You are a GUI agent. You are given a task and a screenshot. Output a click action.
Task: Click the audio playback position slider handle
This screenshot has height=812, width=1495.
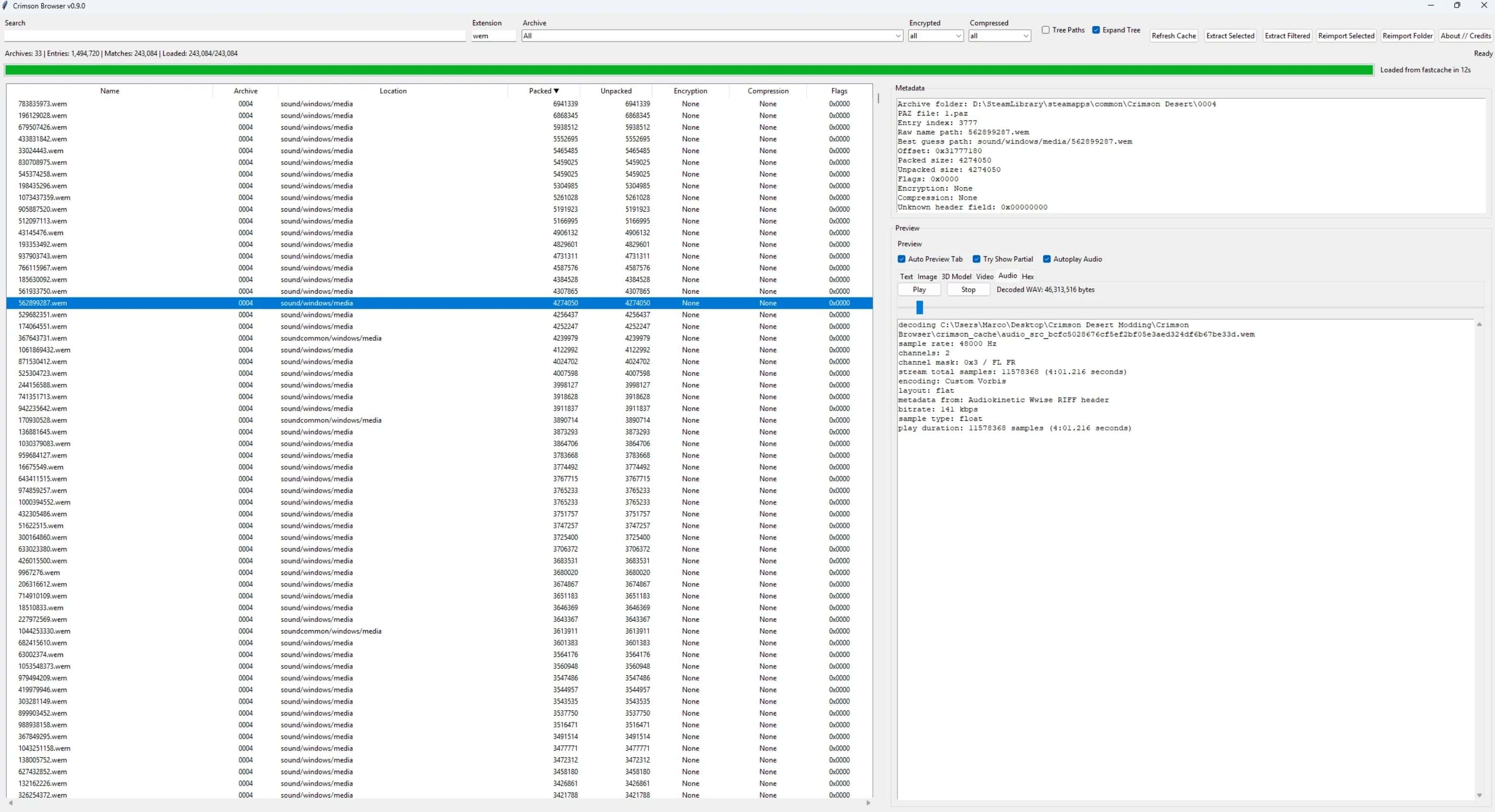919,307
